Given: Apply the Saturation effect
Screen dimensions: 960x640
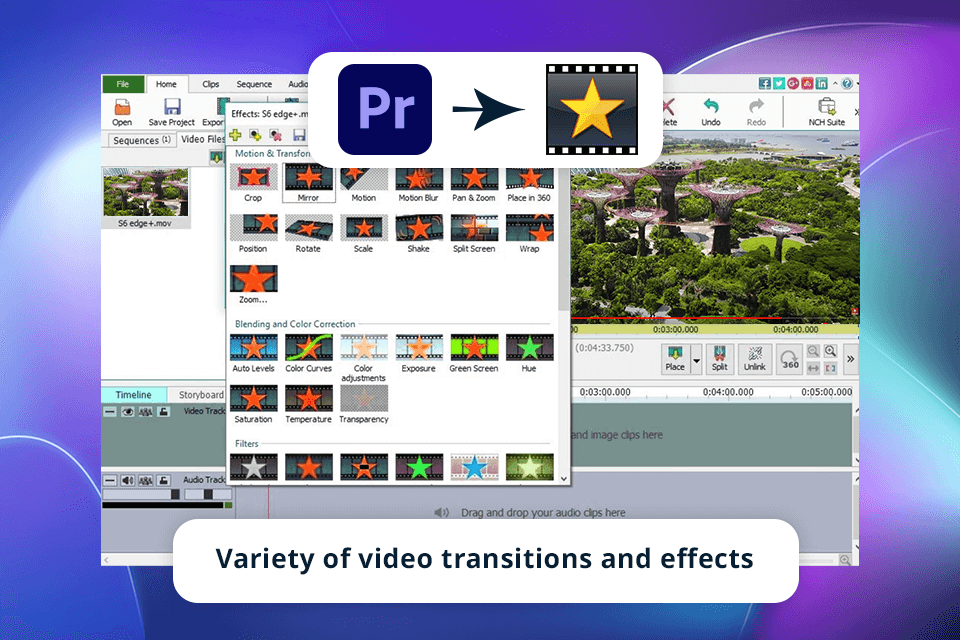Looking at the screenshot, I should pos(253,404).
